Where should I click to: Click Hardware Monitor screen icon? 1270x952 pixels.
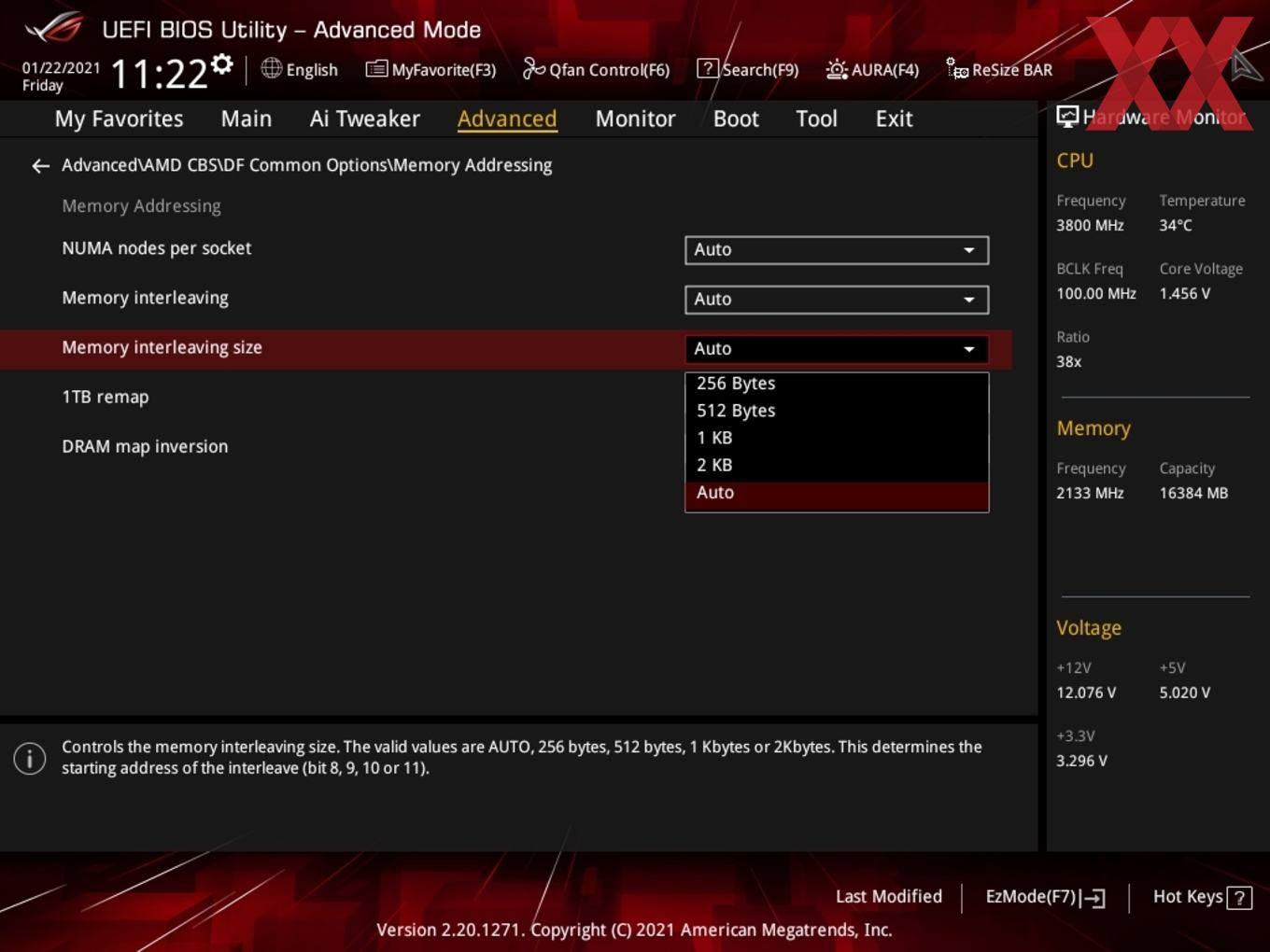1067,117
